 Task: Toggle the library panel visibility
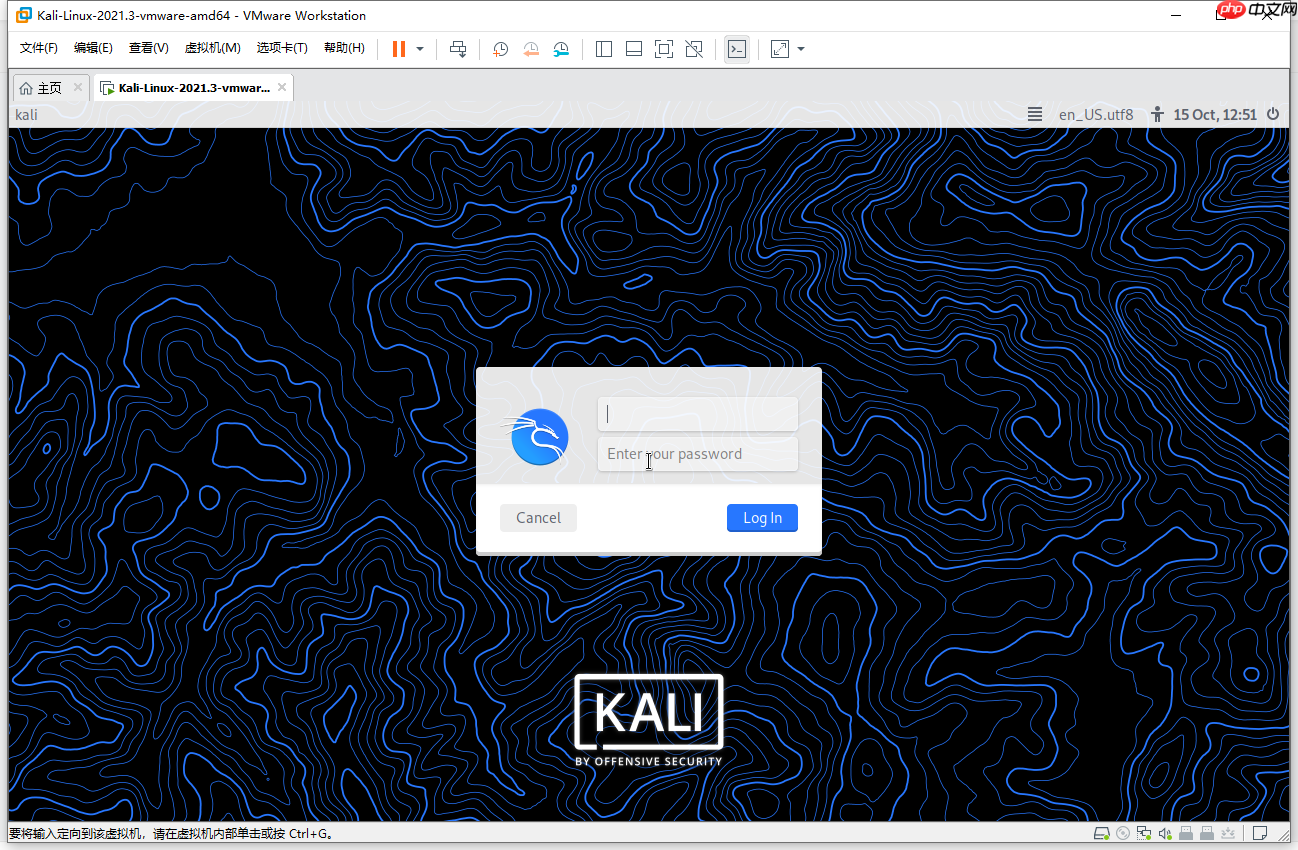(x=603, y=48)
